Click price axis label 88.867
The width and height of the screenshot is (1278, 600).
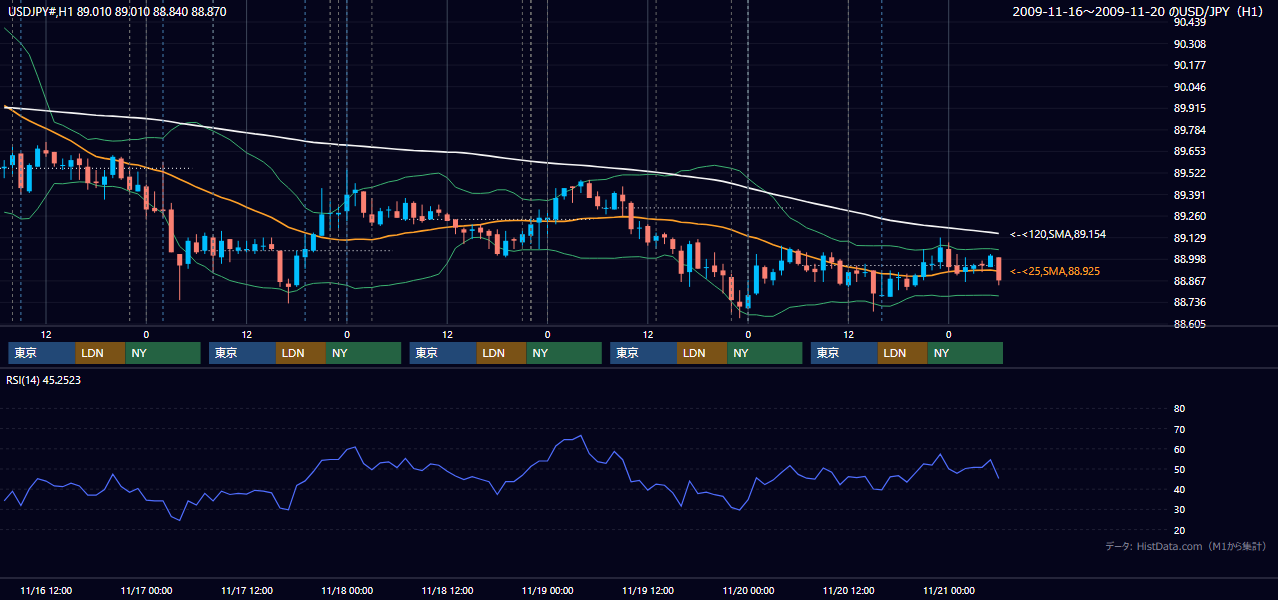(x=1190, y=281)
